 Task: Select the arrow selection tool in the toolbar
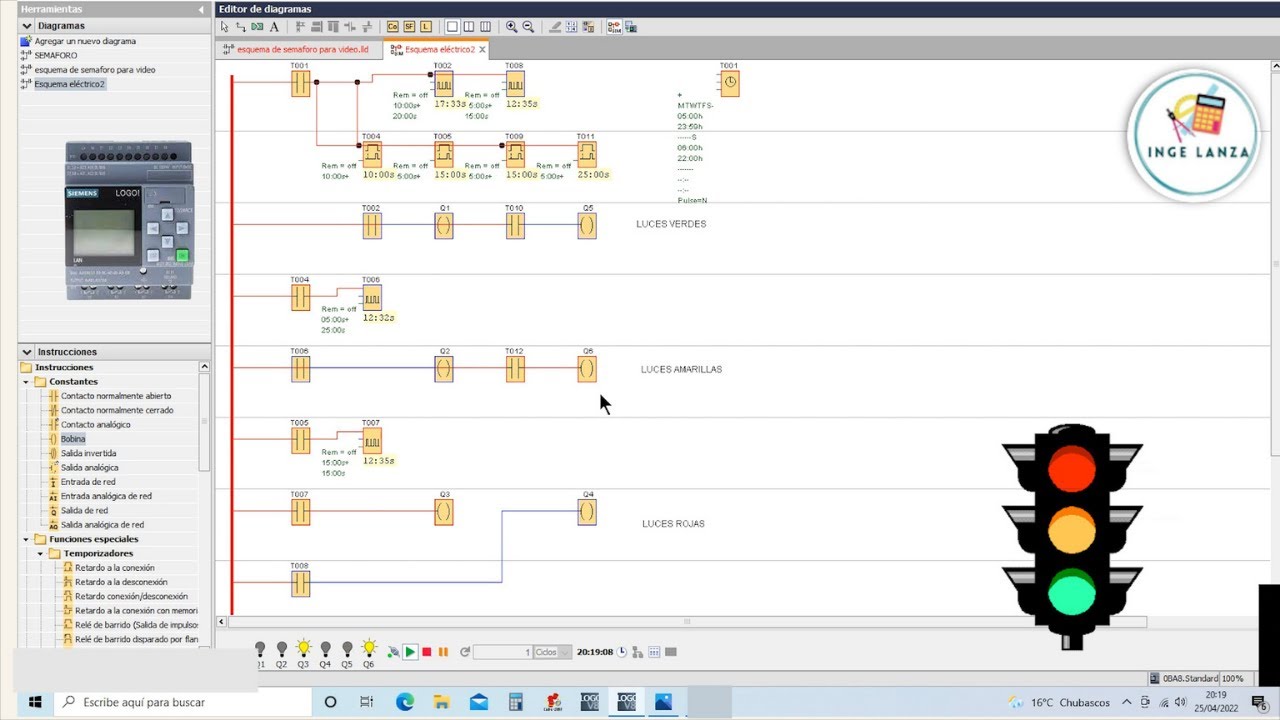[x=224, y=27]
